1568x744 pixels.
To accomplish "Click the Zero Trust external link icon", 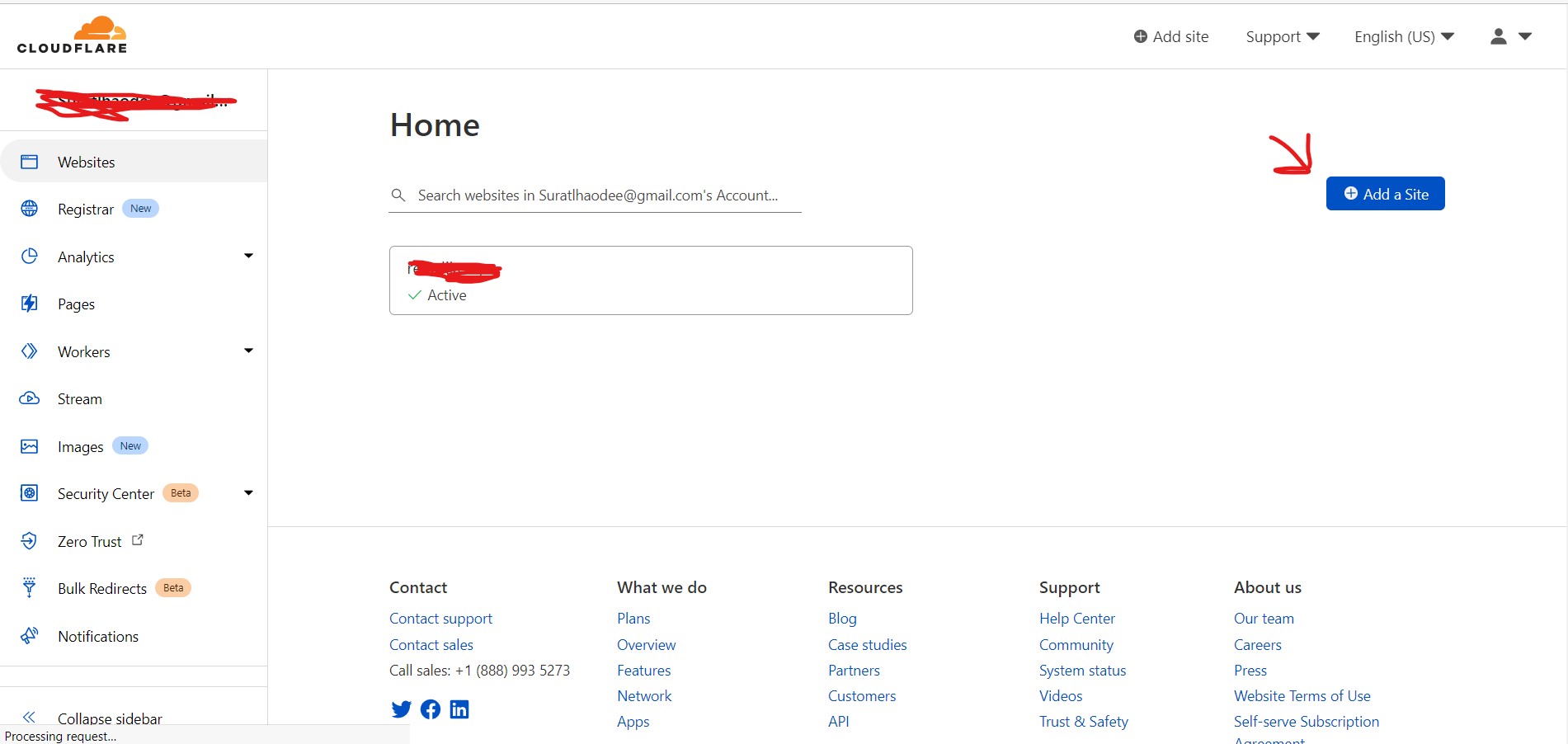I will pyautogui.click(x=138, y=540).
